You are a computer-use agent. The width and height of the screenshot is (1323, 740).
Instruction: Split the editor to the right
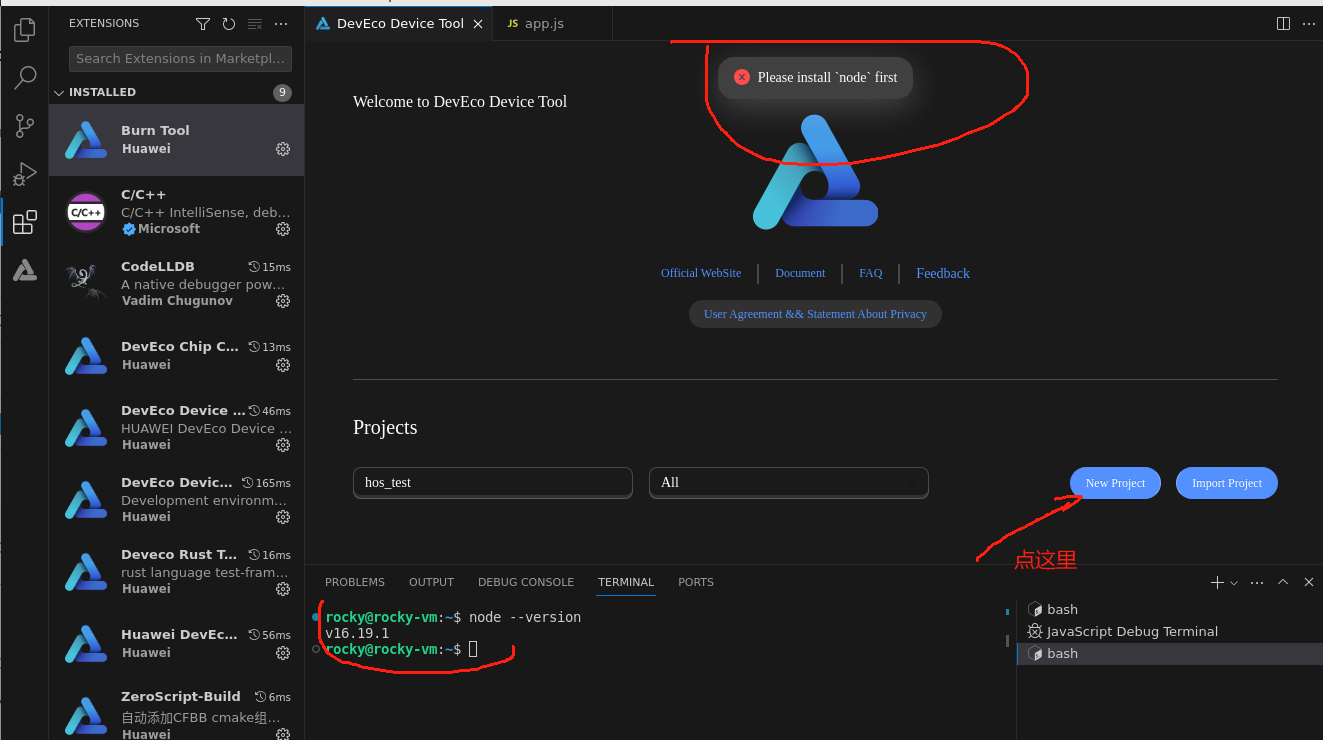coord(1283,24)
